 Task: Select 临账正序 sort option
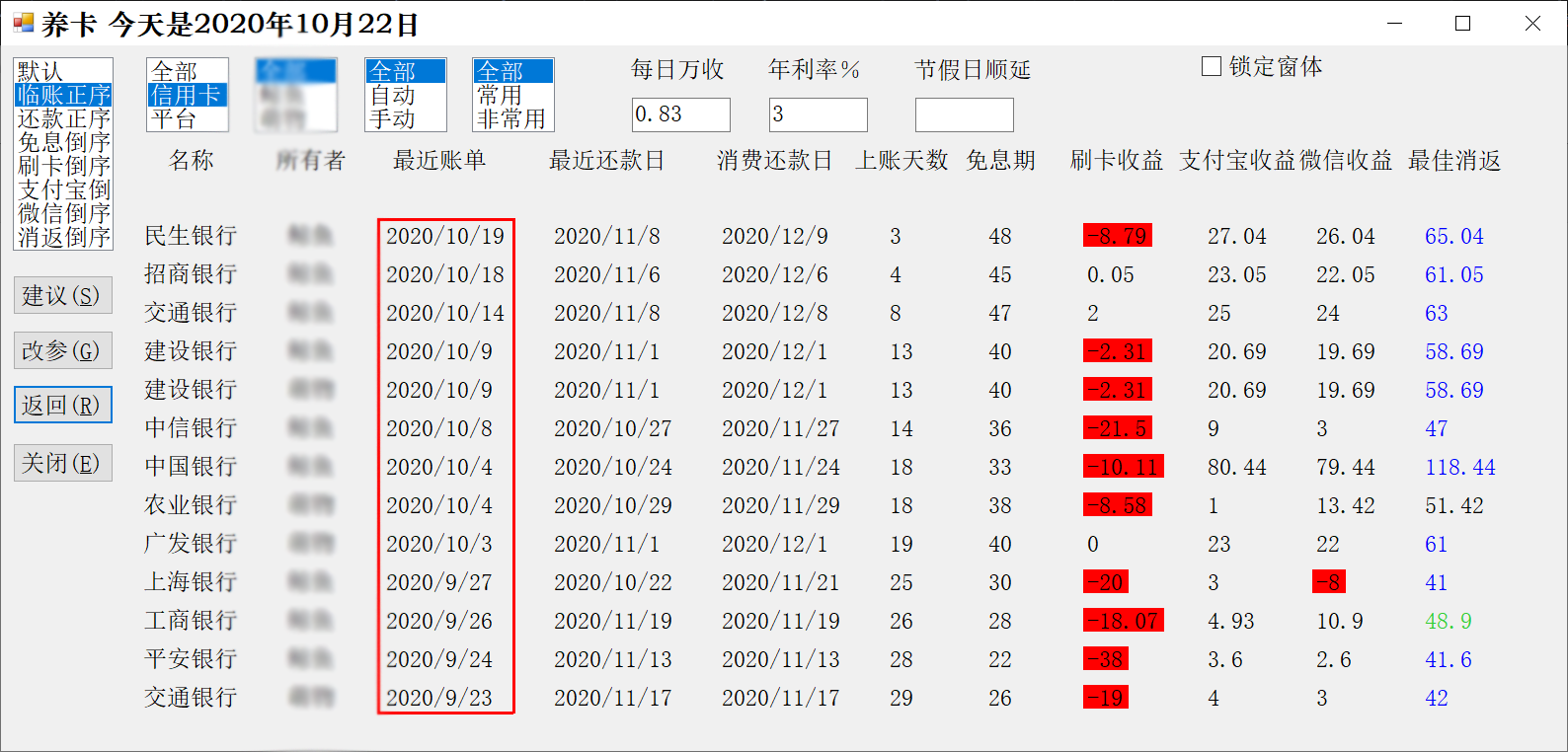coord(63,95)
